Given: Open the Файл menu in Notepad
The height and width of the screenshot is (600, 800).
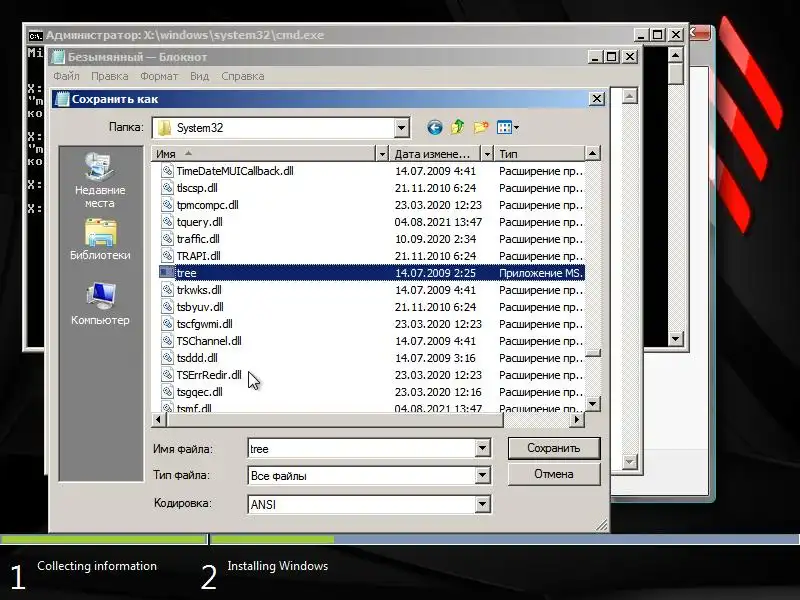Looking at the screenshot, I should click(66, 76).
